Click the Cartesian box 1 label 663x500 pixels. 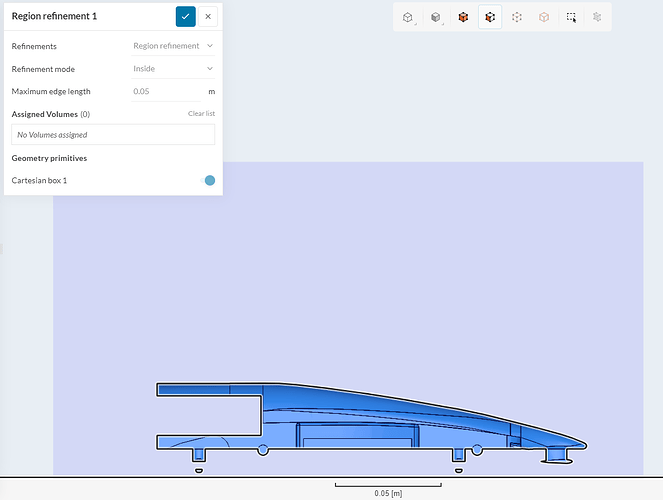(x=39, y=180)
